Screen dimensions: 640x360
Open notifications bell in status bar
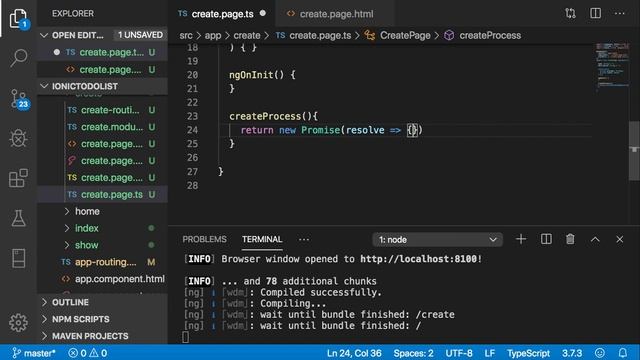pyautogui.click(x=622, y=353)
